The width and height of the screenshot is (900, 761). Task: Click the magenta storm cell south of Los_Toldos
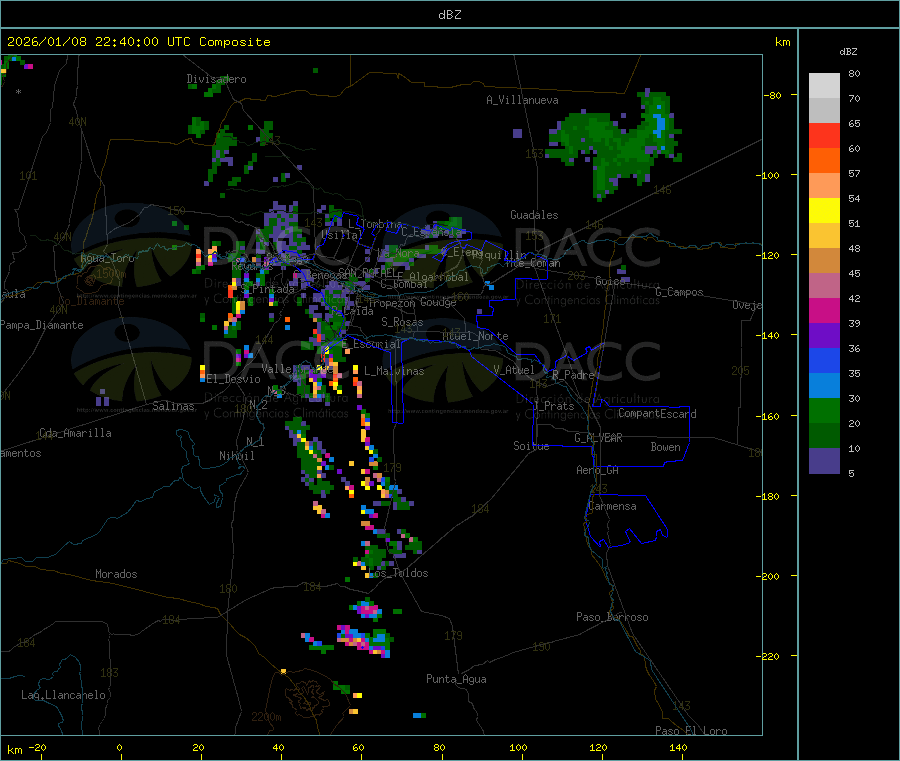coord(367,608)
